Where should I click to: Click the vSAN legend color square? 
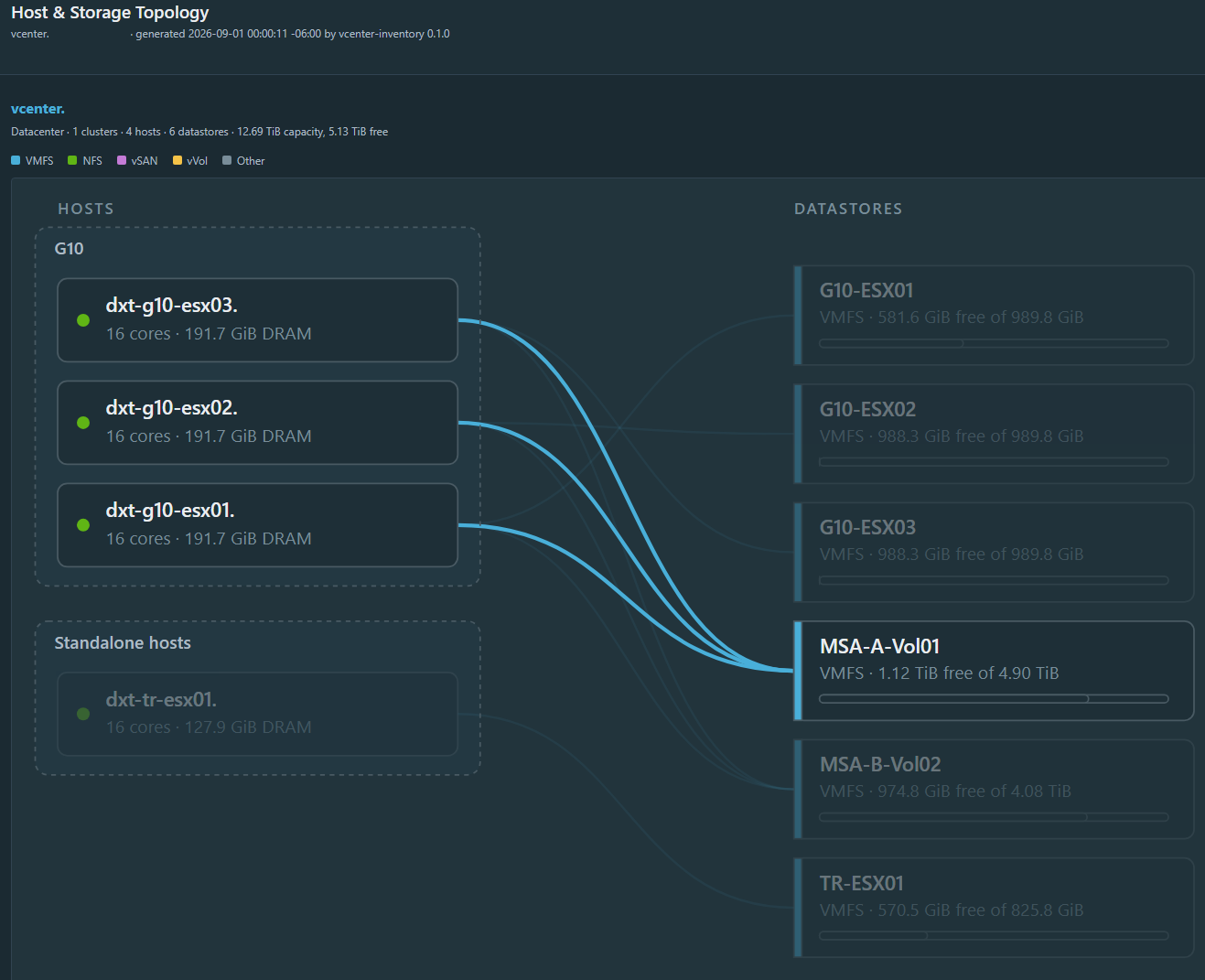click(122, 160)
